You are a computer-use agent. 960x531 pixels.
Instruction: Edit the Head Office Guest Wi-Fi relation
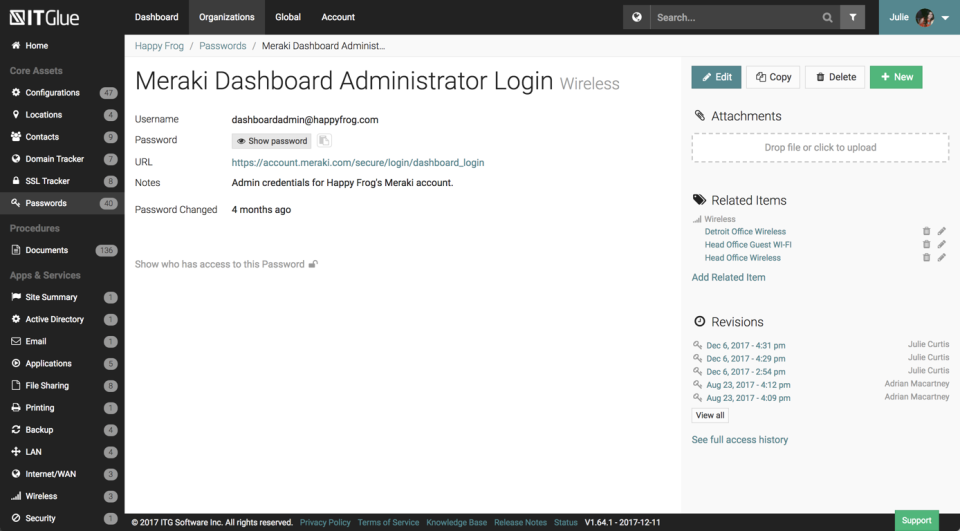coord(941,245)
